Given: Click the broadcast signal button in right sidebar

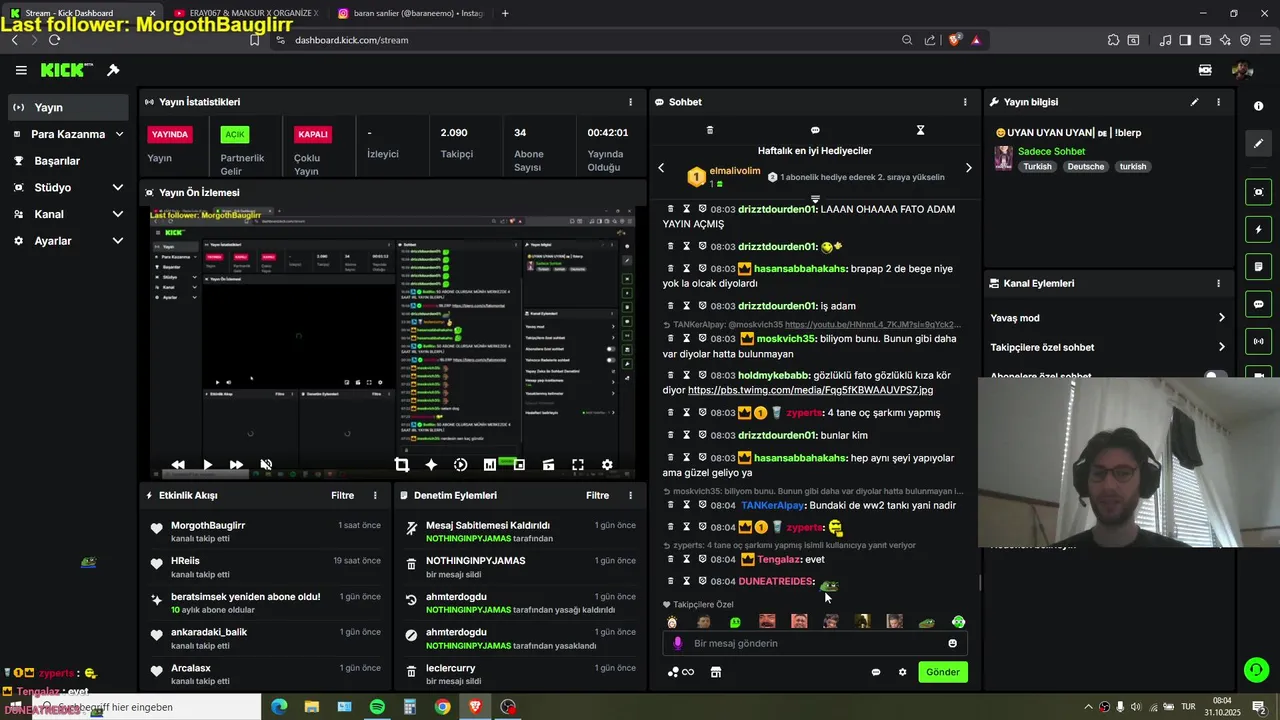Looking at the screenshot, I should coord(1258,341).
